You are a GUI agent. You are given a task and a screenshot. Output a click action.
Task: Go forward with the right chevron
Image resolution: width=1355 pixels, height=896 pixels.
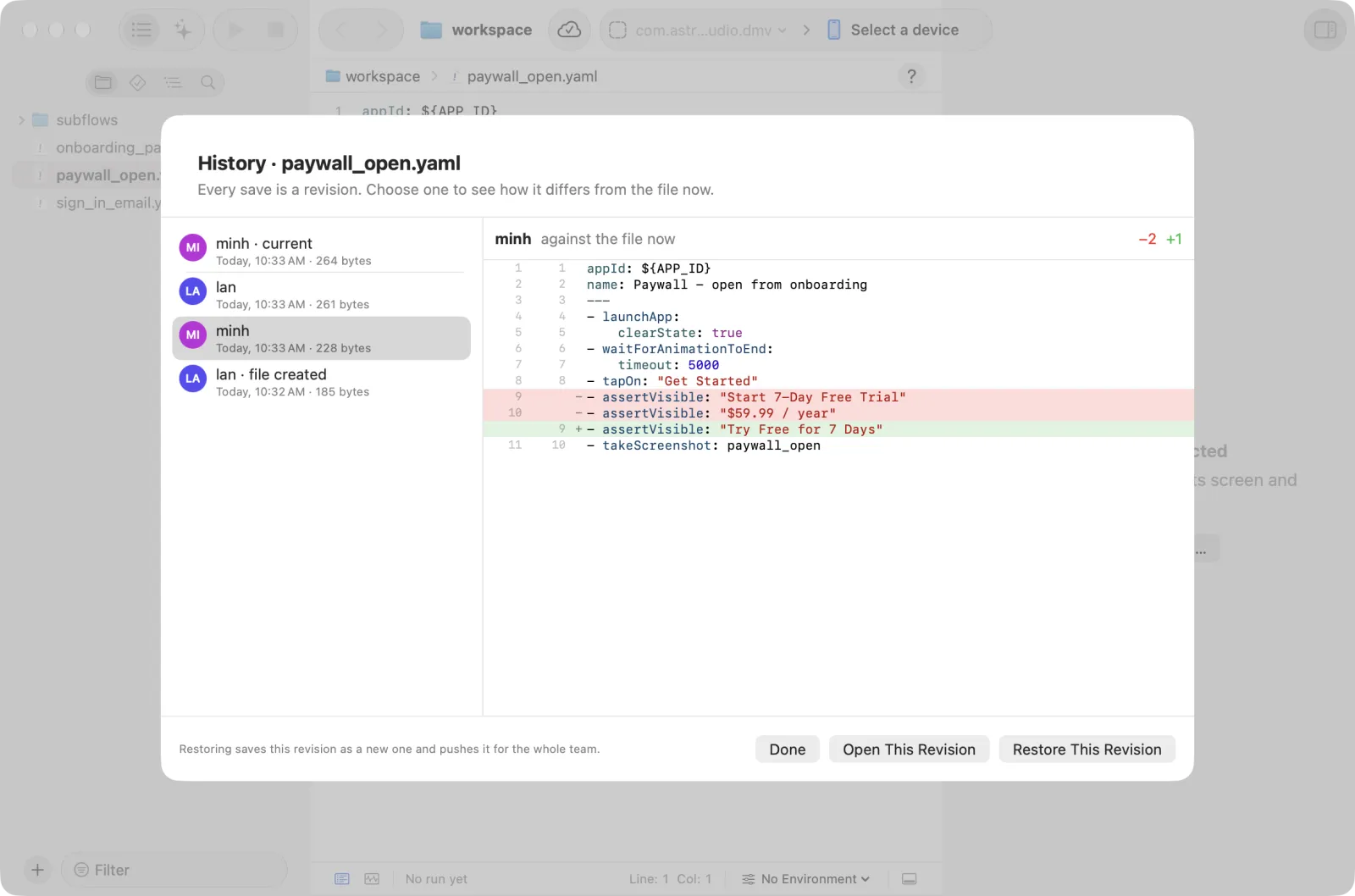pyautogui.click(x=382, y=30)
